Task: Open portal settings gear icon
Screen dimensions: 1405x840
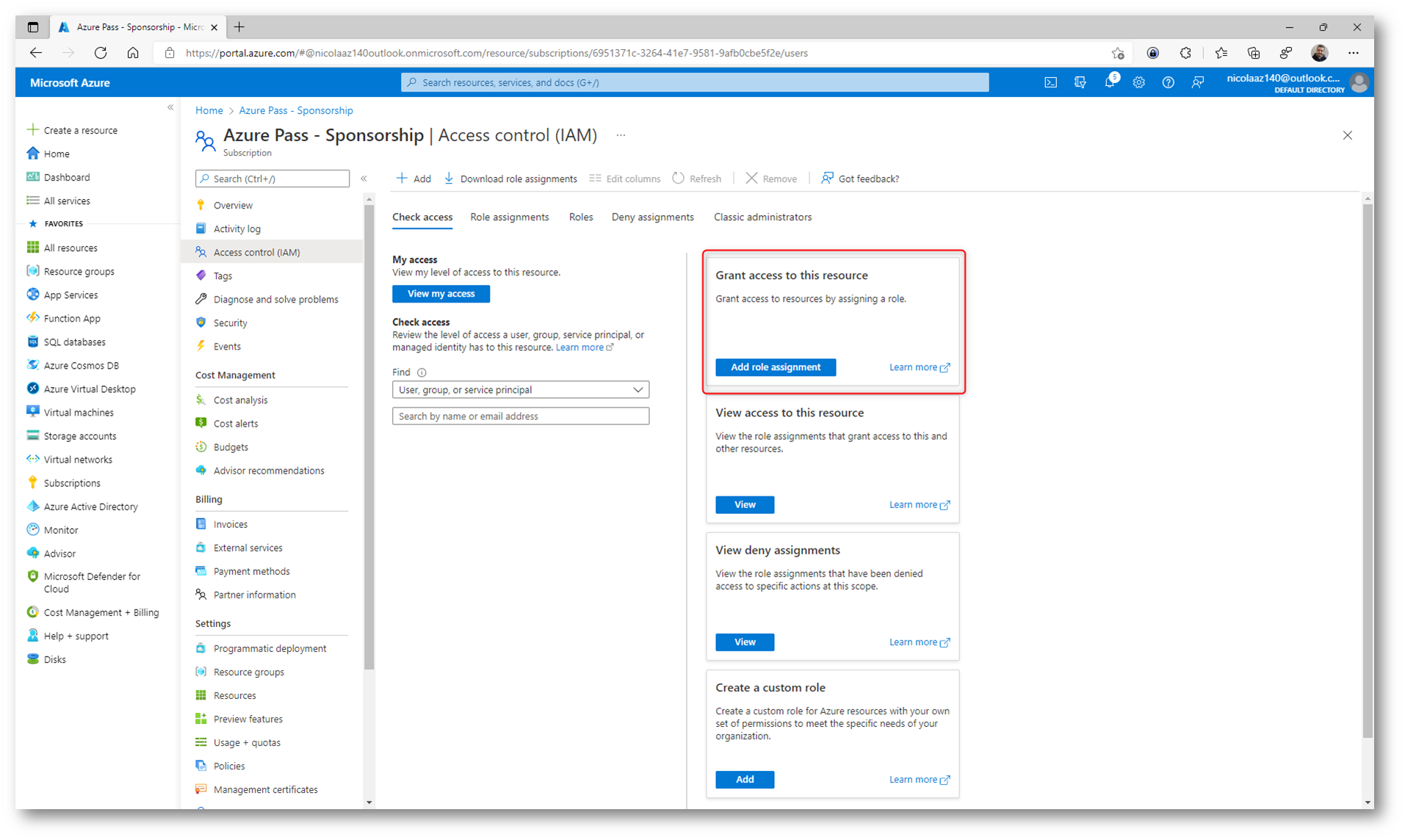Action: pyautogui.click(x=1138, y=83)
